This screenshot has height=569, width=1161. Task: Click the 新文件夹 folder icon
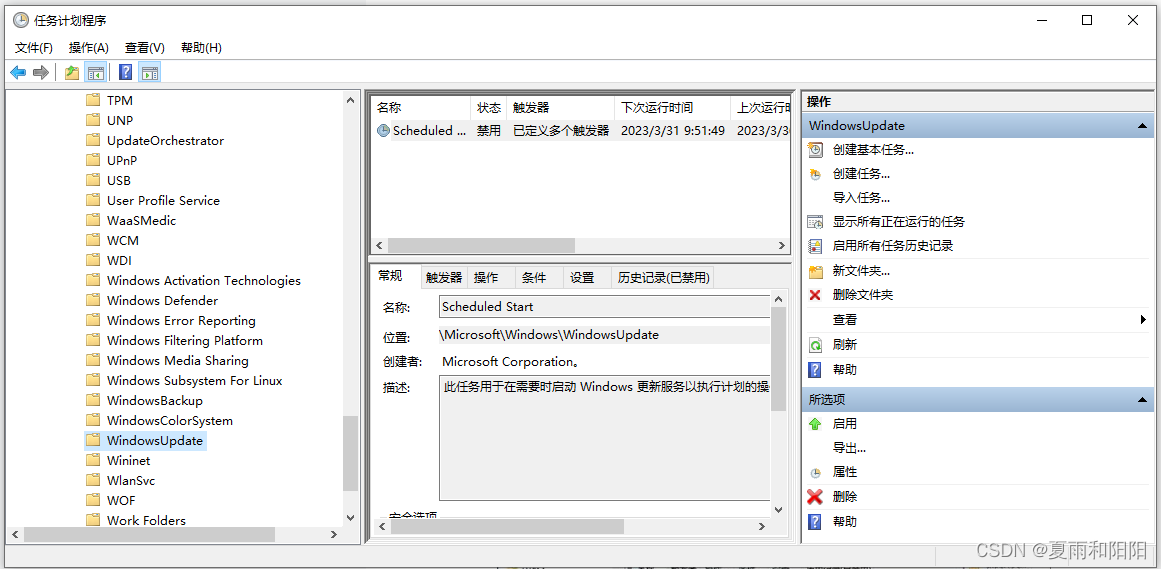(x=815, y=271)
